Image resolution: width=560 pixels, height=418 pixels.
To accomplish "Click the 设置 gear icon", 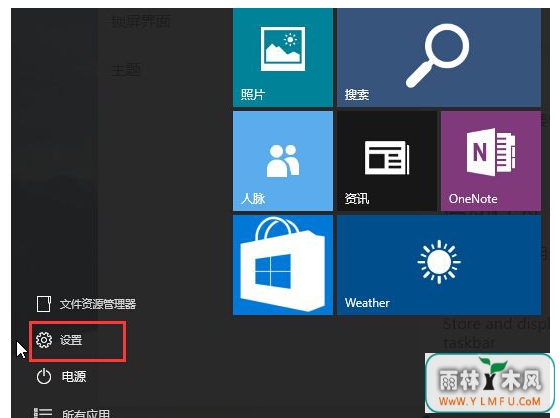I will [44, 340].
